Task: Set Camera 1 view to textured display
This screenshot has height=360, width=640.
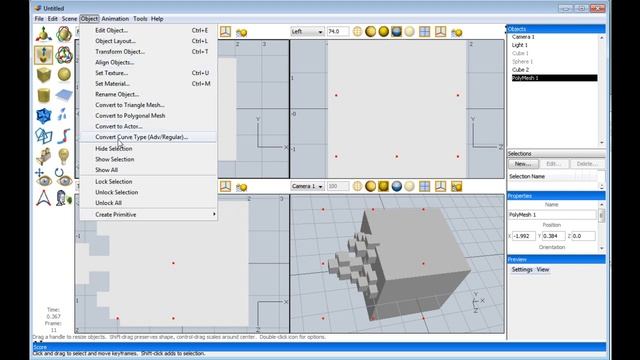Action: click(x=396, y=186)
